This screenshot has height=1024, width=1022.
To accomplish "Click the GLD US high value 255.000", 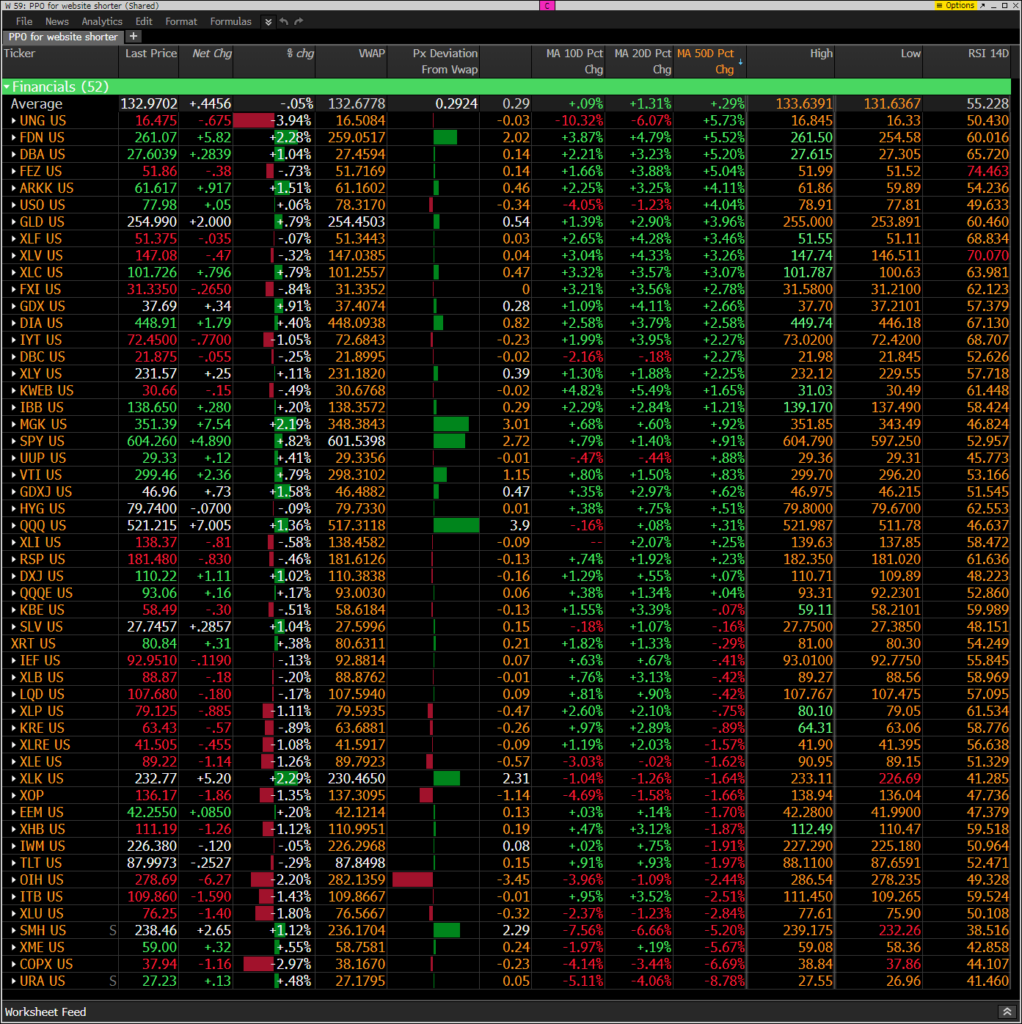I will (807, 222).
